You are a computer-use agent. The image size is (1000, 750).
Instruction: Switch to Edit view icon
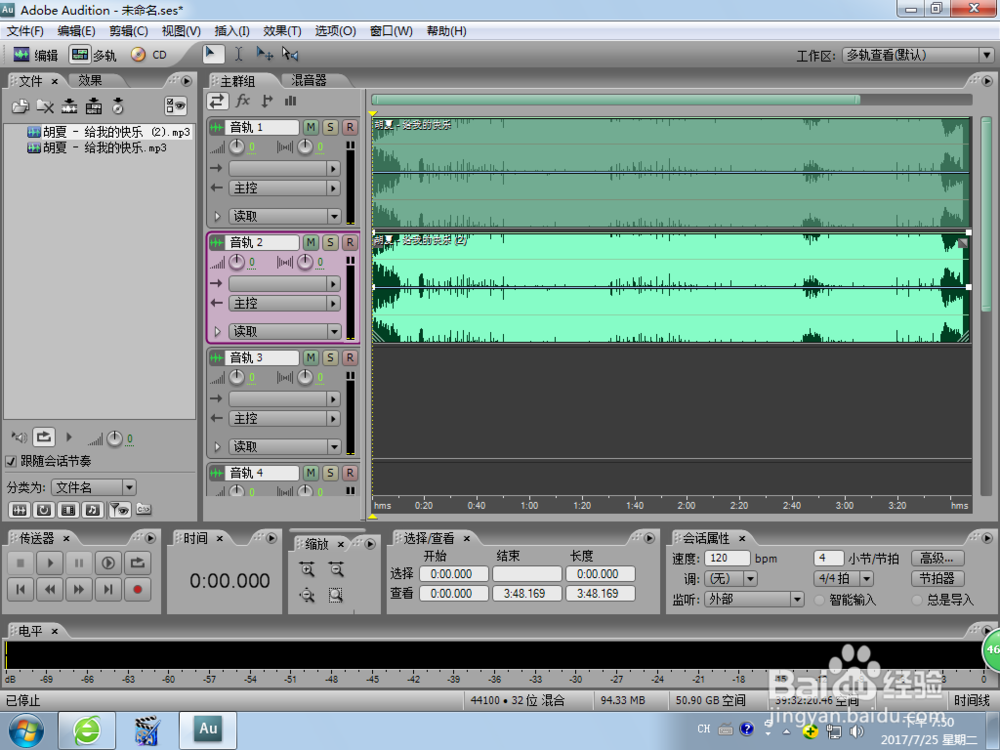tap(22, 55)
